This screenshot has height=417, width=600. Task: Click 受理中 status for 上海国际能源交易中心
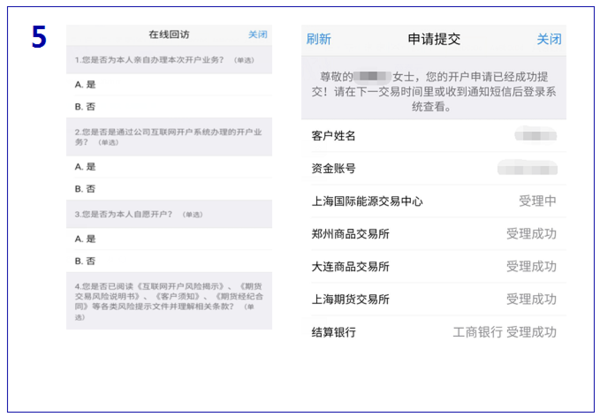(537, 201)
